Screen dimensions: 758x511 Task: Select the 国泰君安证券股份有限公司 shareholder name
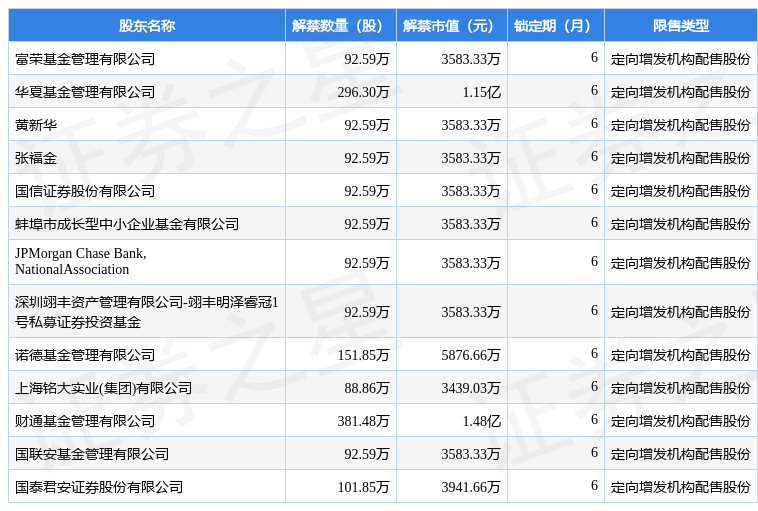(99, 487)
